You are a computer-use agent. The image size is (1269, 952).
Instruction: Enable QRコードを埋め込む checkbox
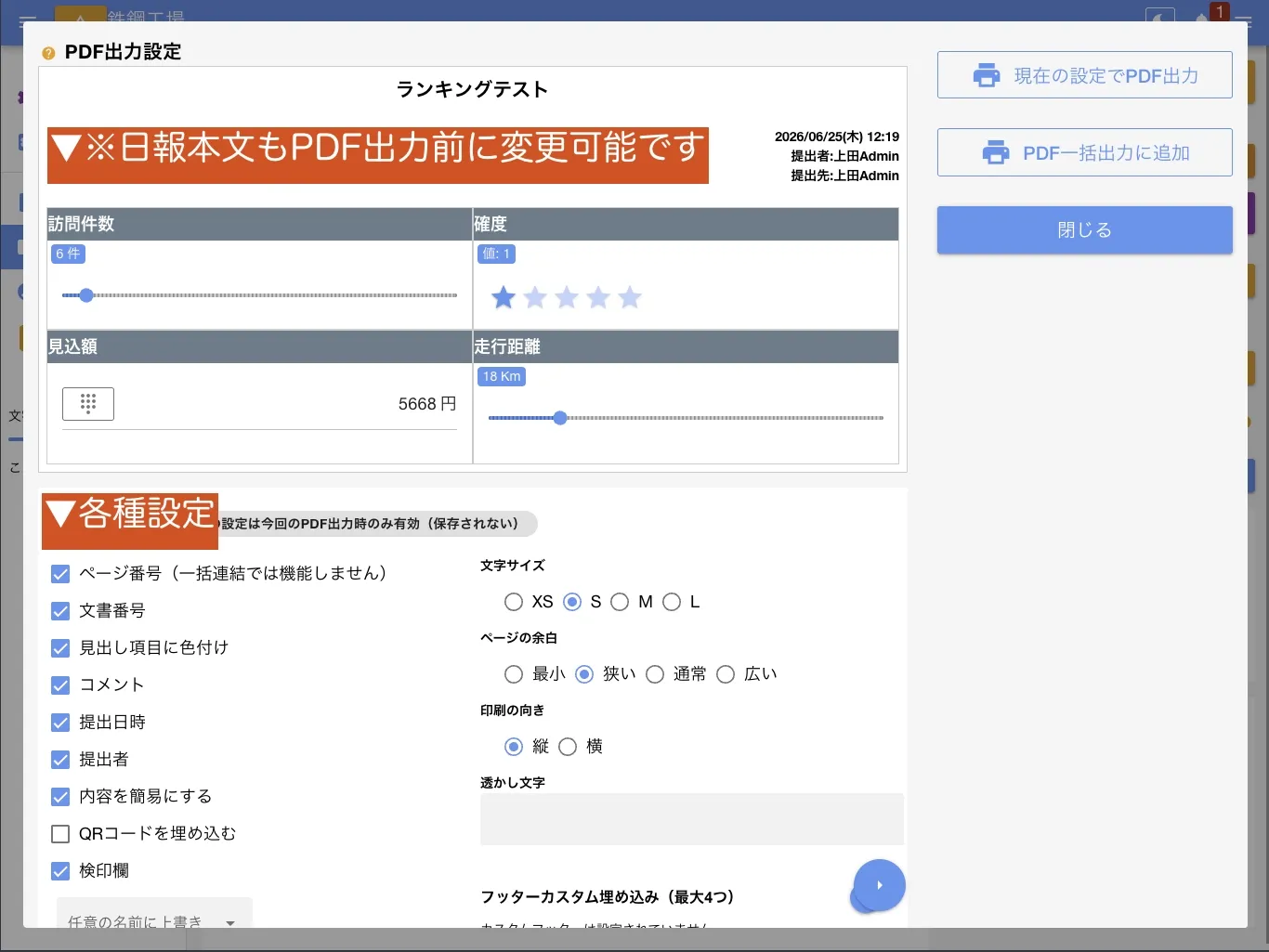pos(60,834)
